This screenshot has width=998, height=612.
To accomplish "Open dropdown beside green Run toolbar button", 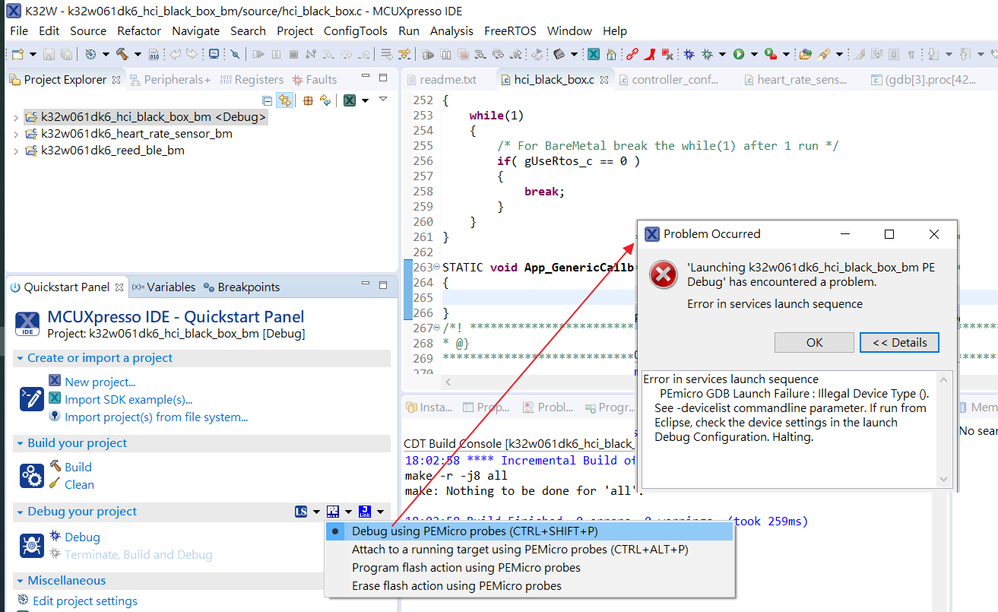I will 754,55.
